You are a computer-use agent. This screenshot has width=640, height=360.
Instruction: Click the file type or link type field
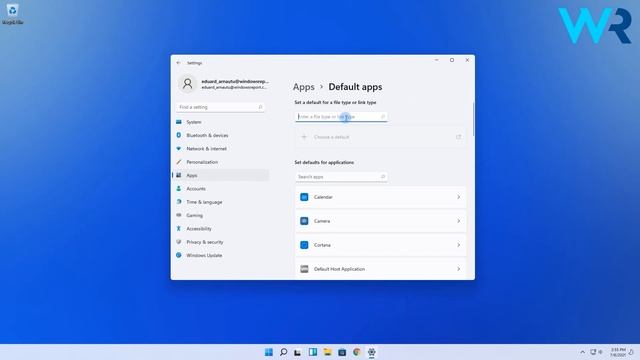341,117
